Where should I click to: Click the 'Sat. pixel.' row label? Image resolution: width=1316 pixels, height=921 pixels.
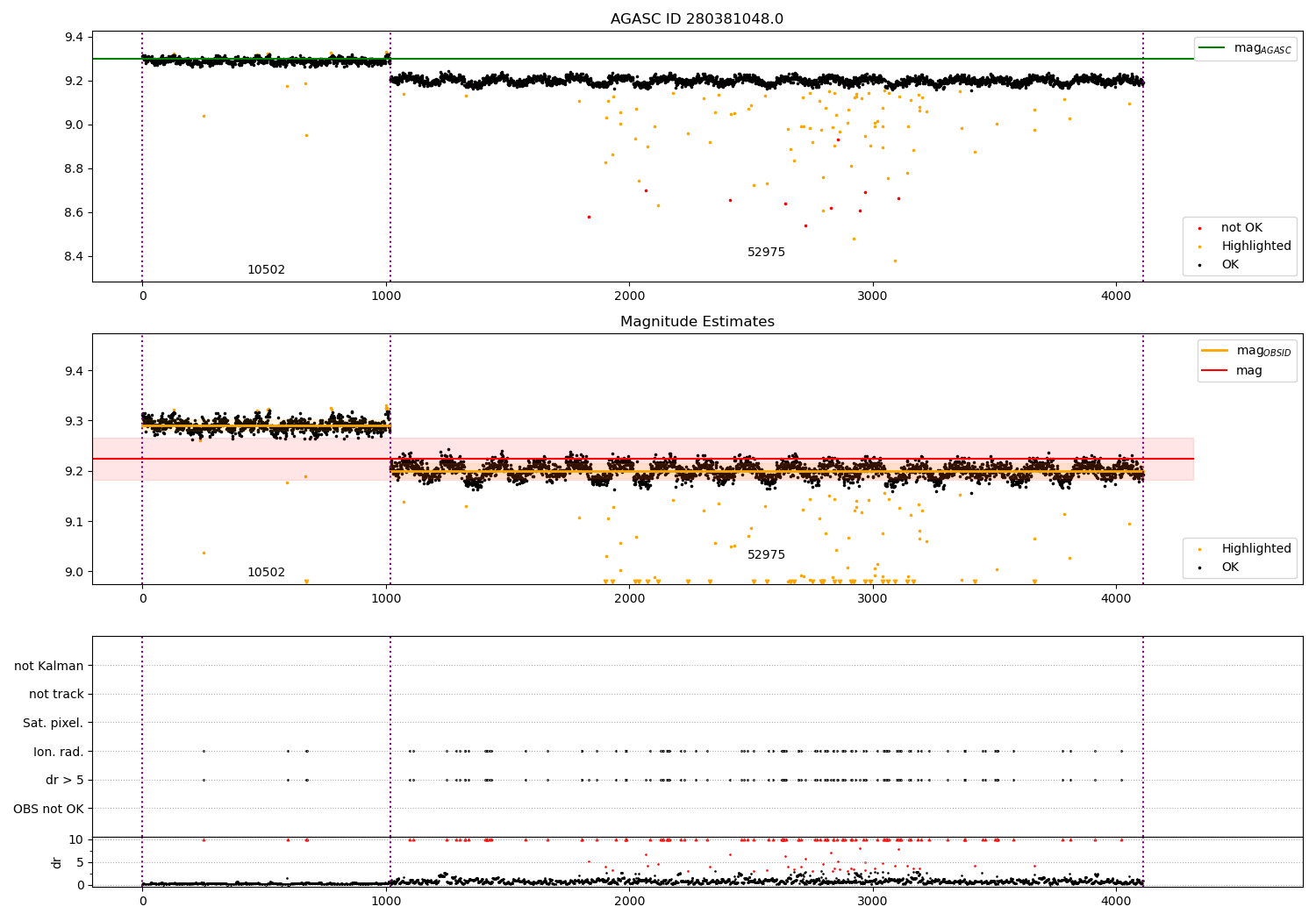[54, 724]
